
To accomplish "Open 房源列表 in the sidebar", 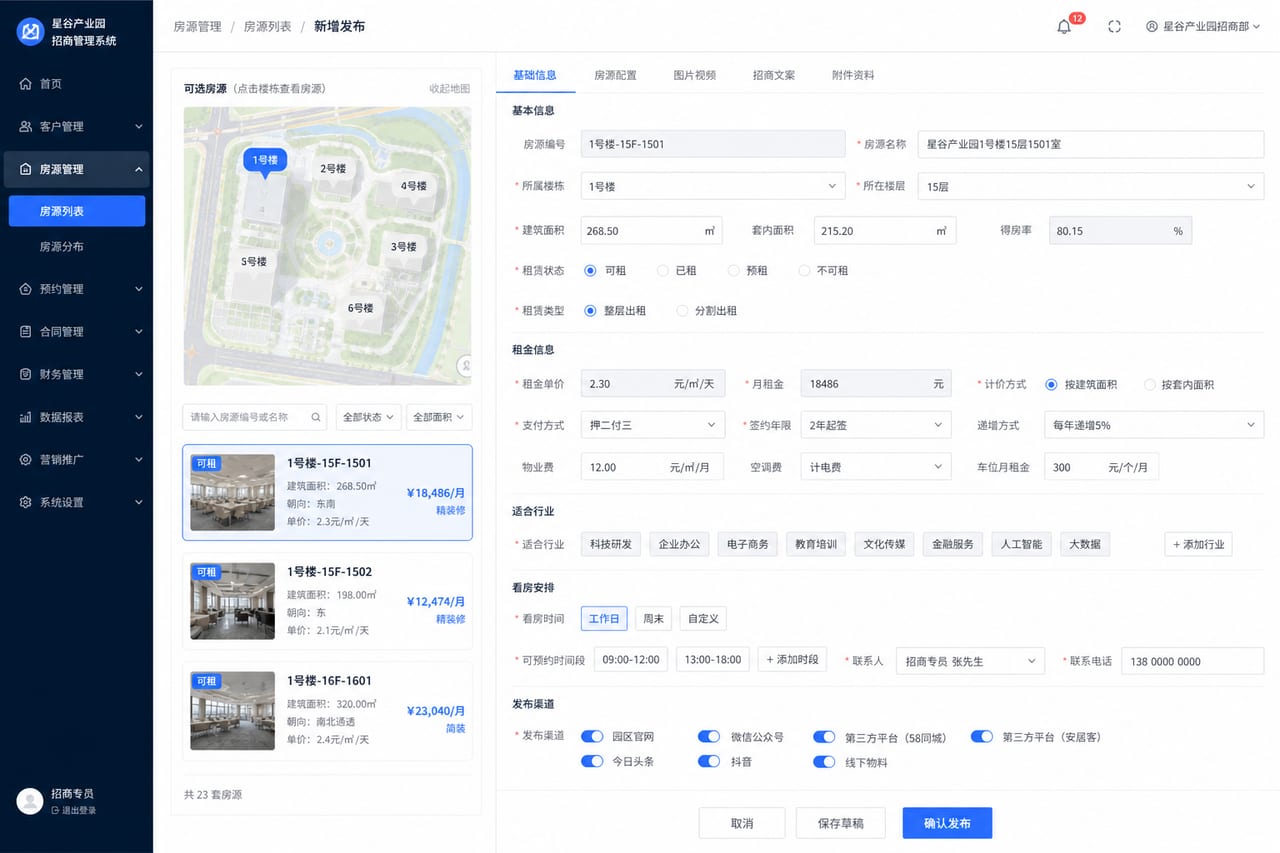I will coord(76,211).
